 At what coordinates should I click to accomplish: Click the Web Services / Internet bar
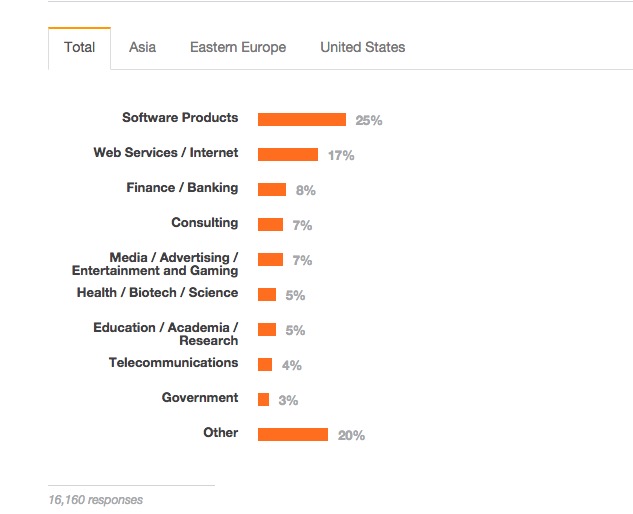(x=287, y=155)
